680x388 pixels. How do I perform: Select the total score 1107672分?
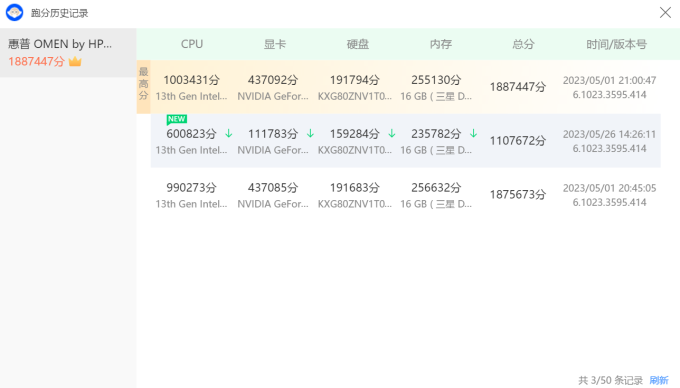tap(517, 141)
